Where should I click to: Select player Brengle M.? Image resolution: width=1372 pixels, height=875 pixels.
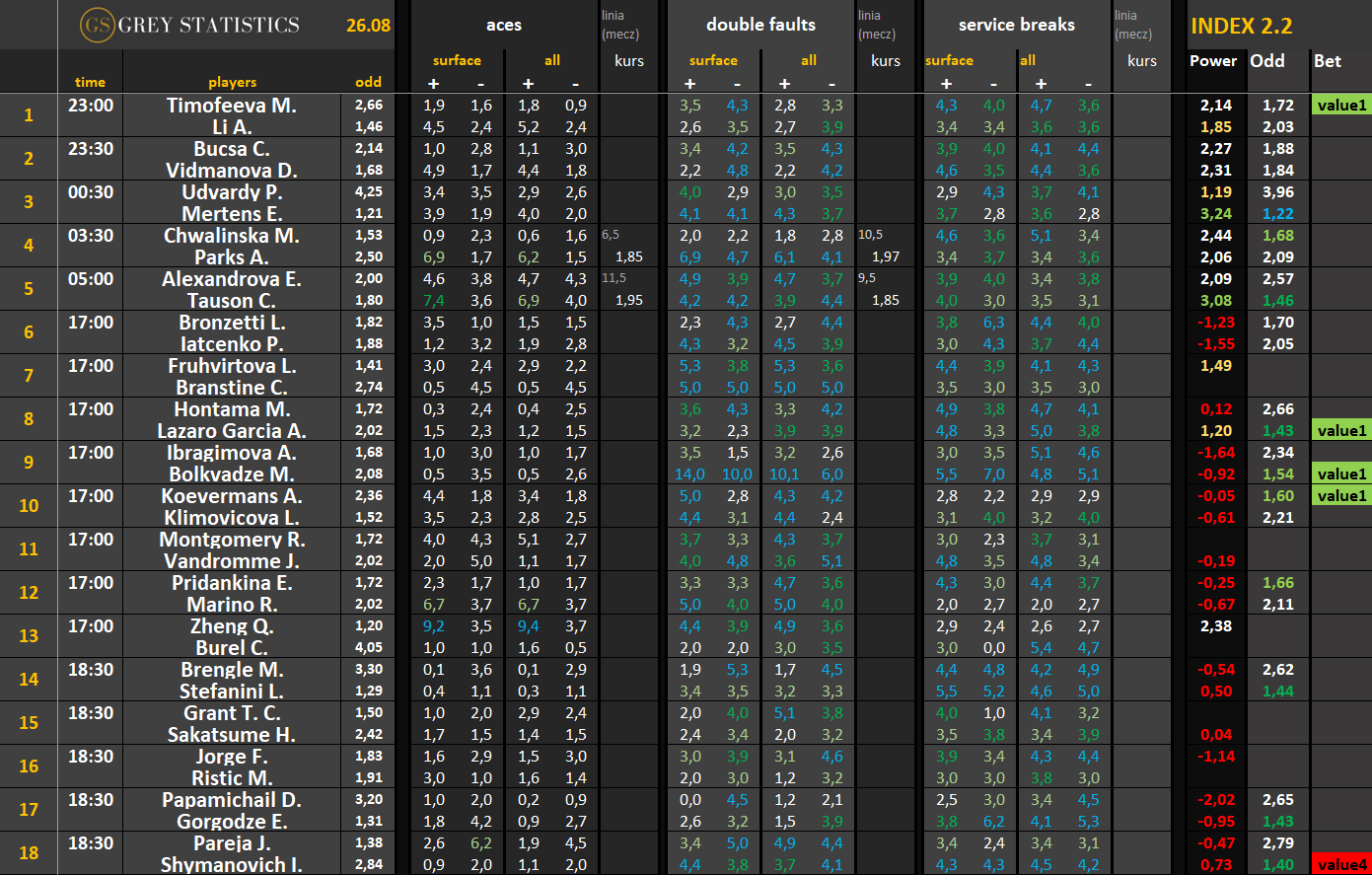tap(232, 669)
